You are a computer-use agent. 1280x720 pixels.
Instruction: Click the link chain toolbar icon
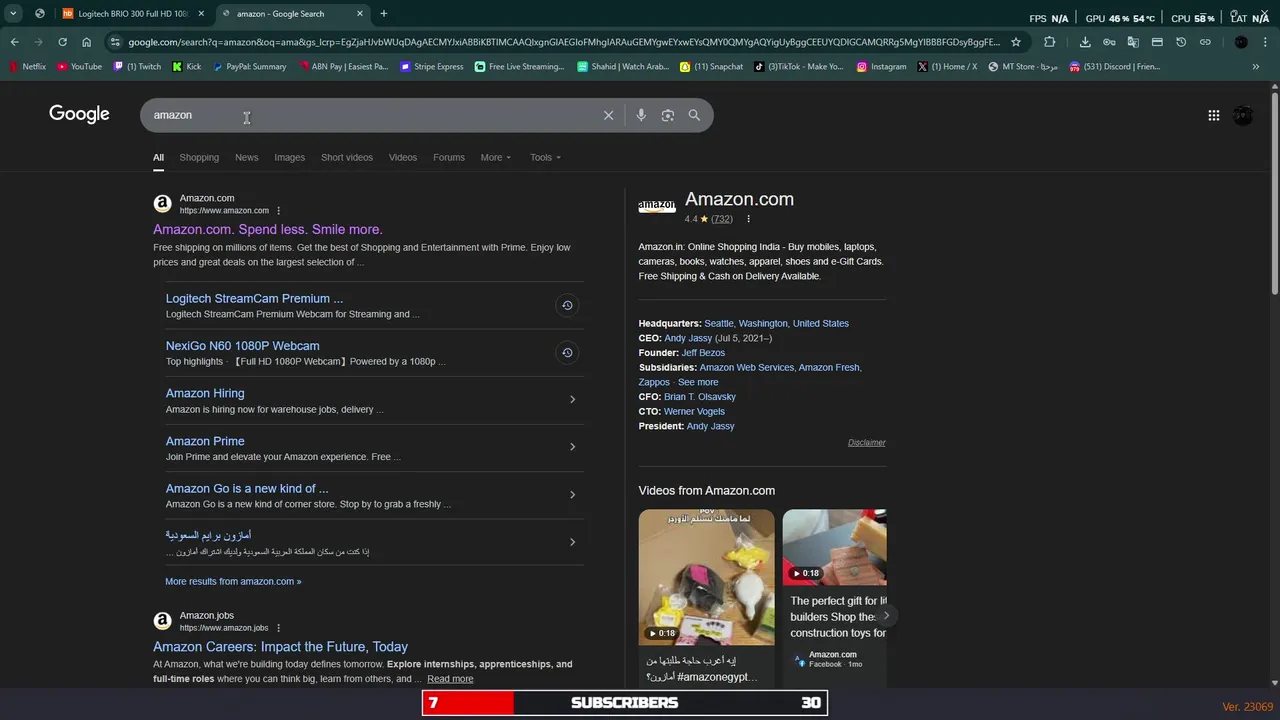[x=1205, y=42]
